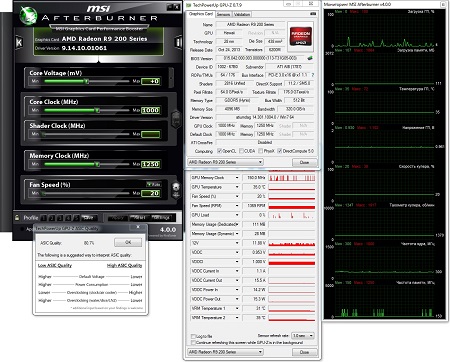
Task: Click the GPU-Z screenshot camera icon
Action: coord(313,14)
